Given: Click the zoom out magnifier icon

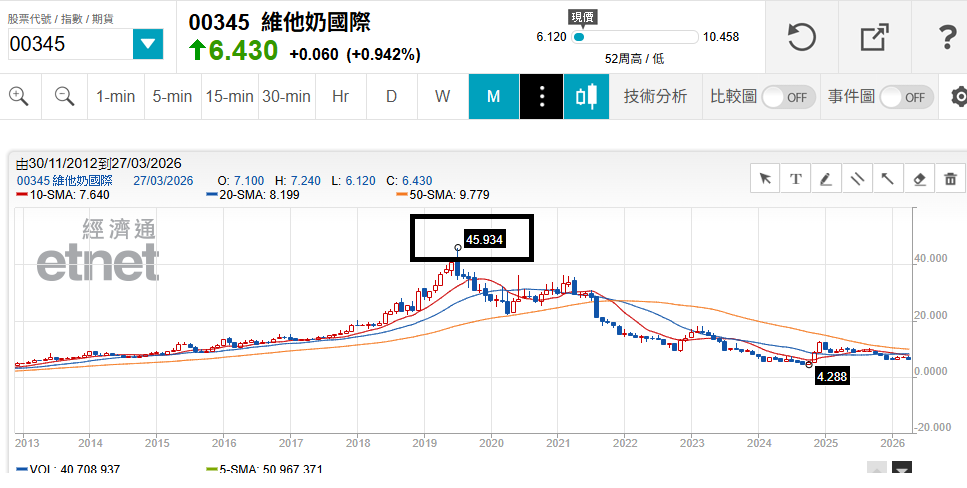Looking at the screenshot, I should tap(64, 96).
